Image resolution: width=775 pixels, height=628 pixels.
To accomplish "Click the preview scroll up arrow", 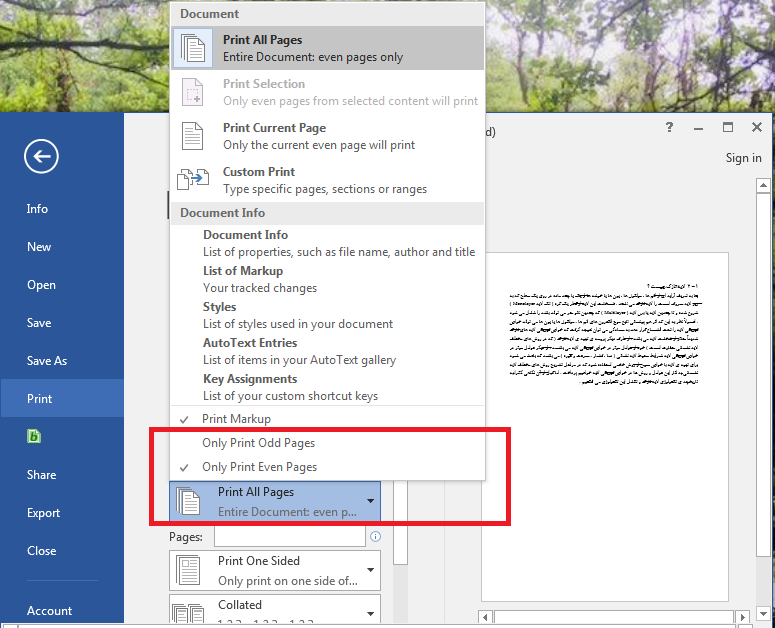I will (763, 185).
